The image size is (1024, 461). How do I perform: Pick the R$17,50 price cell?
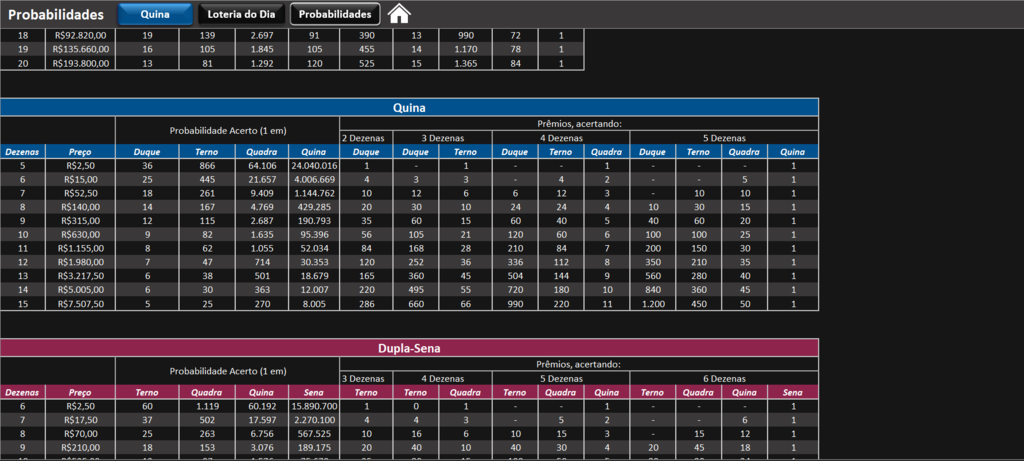[x=80, y=420]
